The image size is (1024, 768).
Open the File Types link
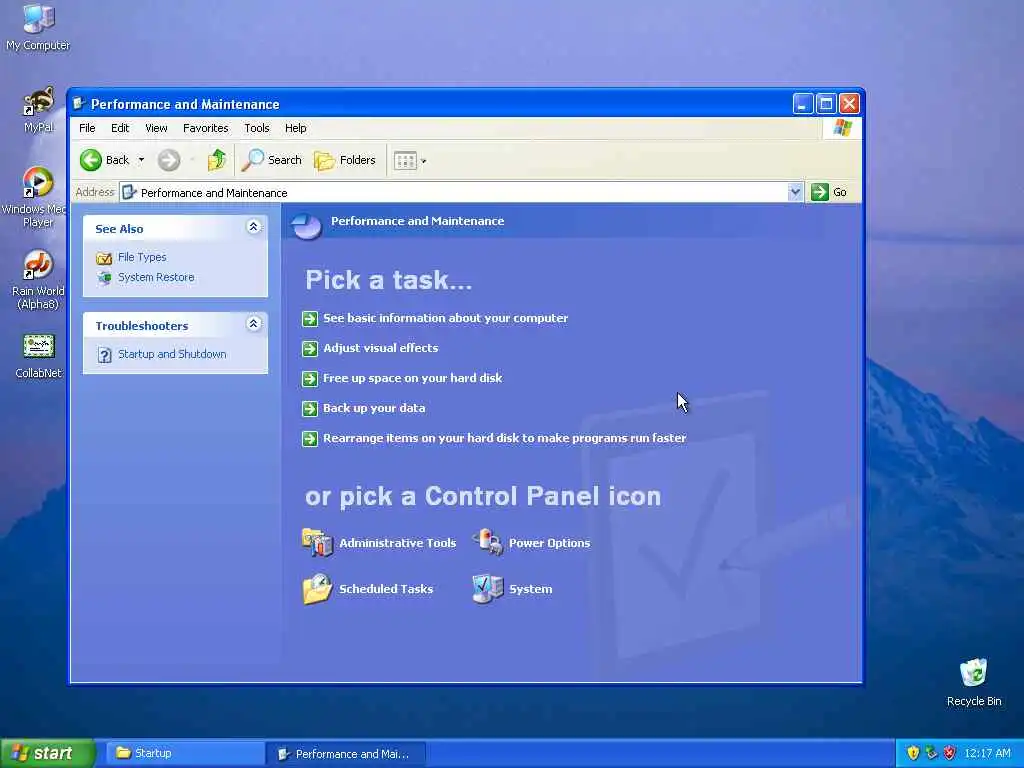142,257
